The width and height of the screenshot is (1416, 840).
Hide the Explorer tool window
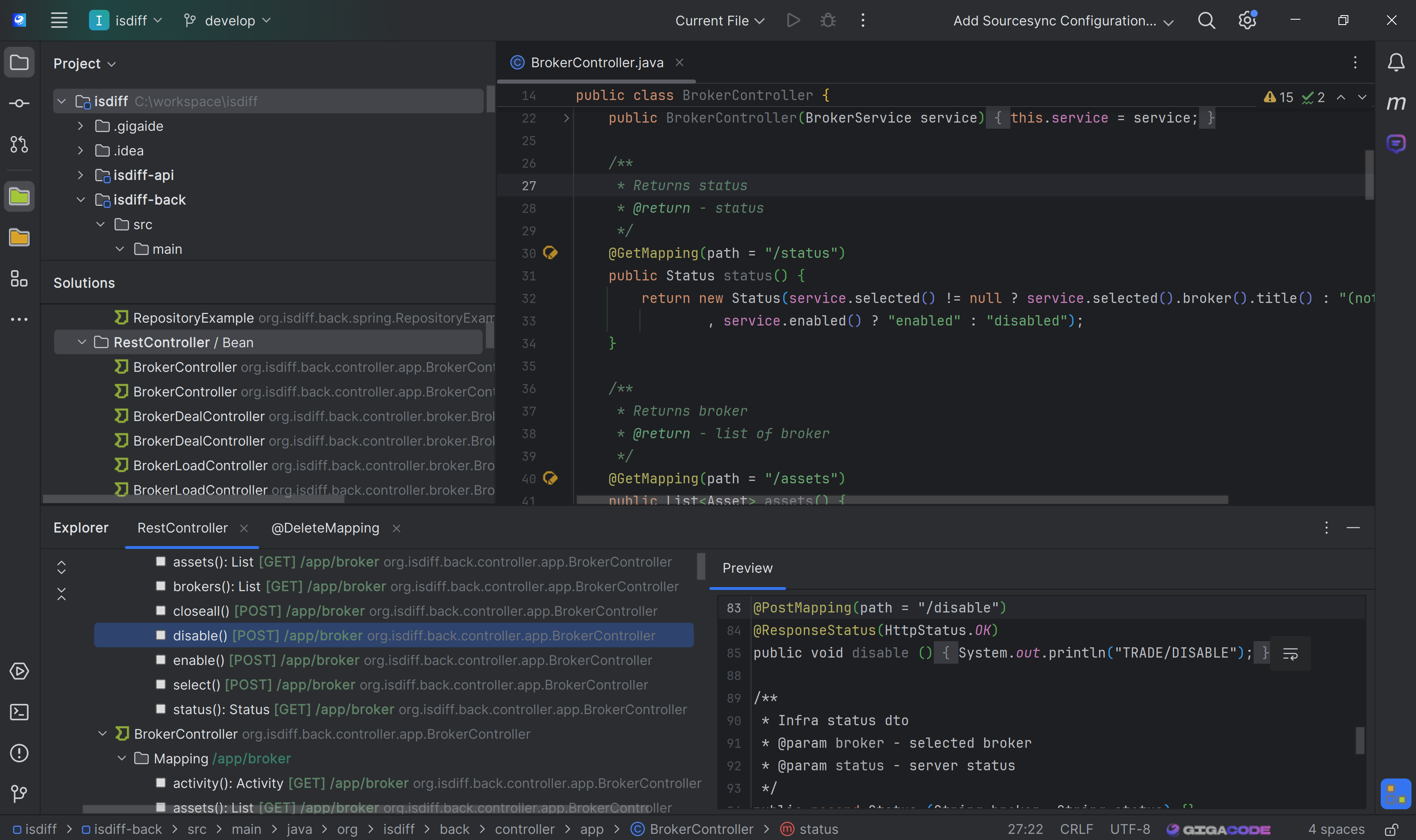coord(1353,528)
